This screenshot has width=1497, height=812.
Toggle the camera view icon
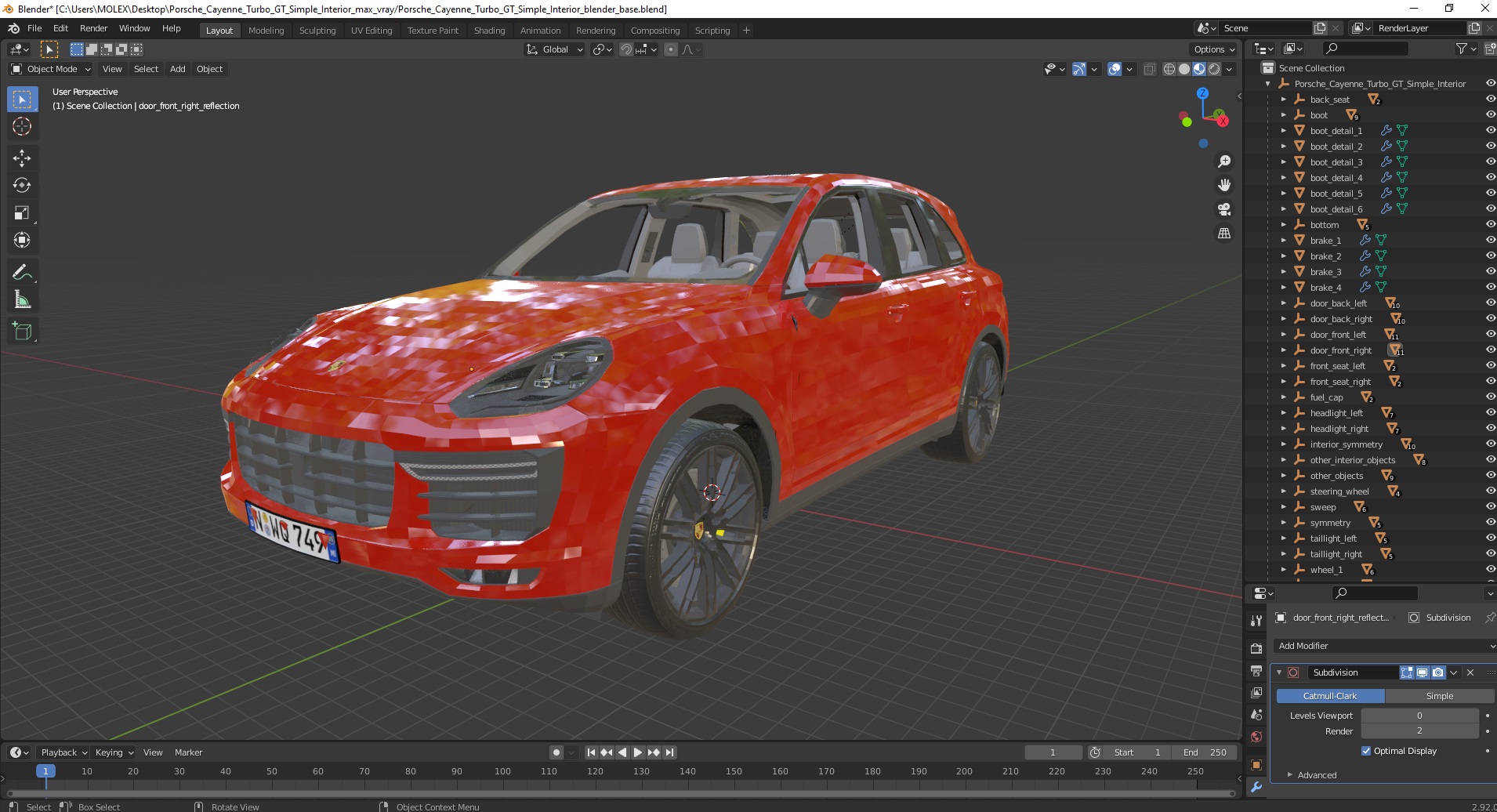(x=1223, y=209)
